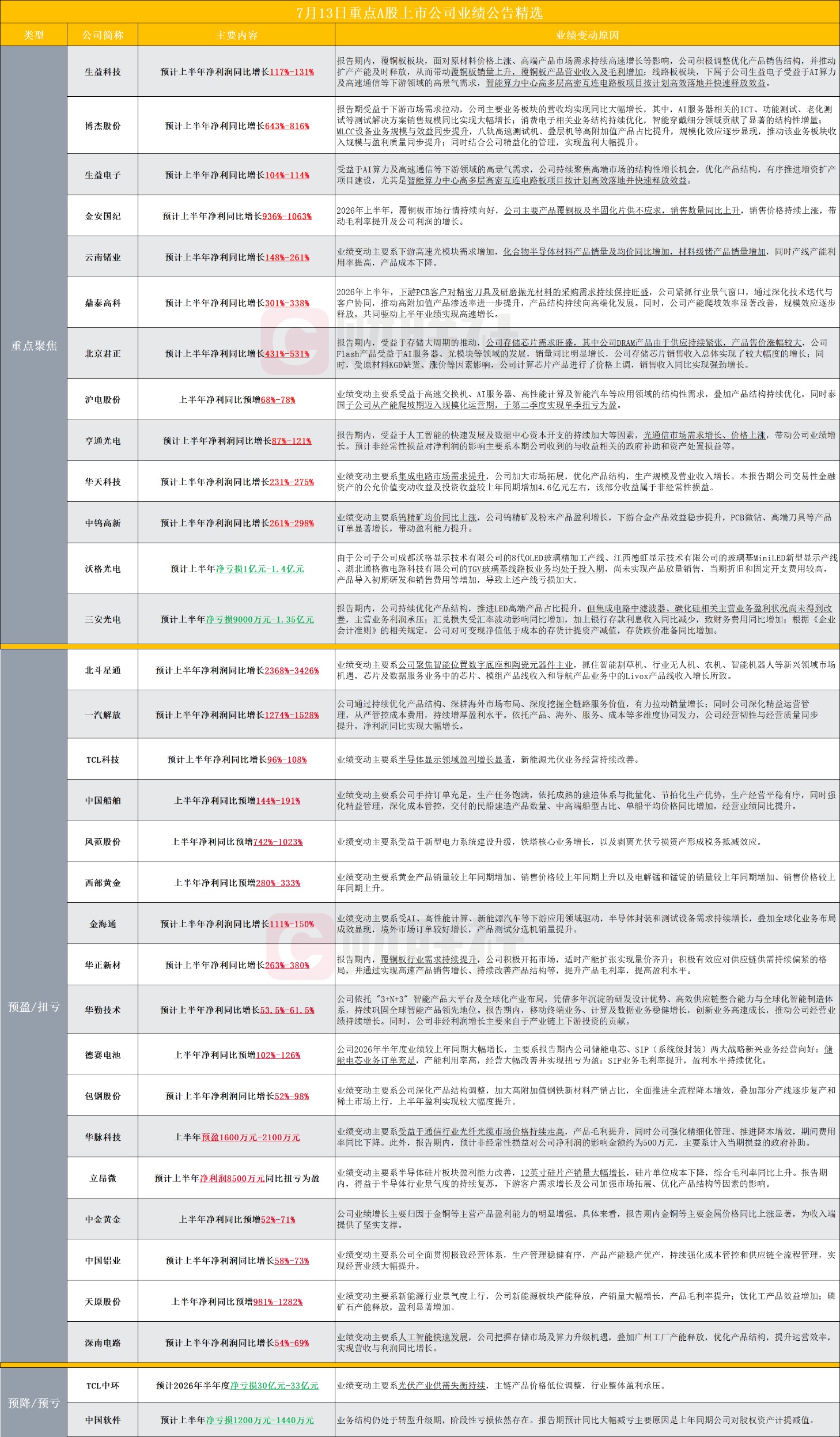Click the 北京君正 company name cell
This screenshot has height=1437, width=840.
[103, 354]
